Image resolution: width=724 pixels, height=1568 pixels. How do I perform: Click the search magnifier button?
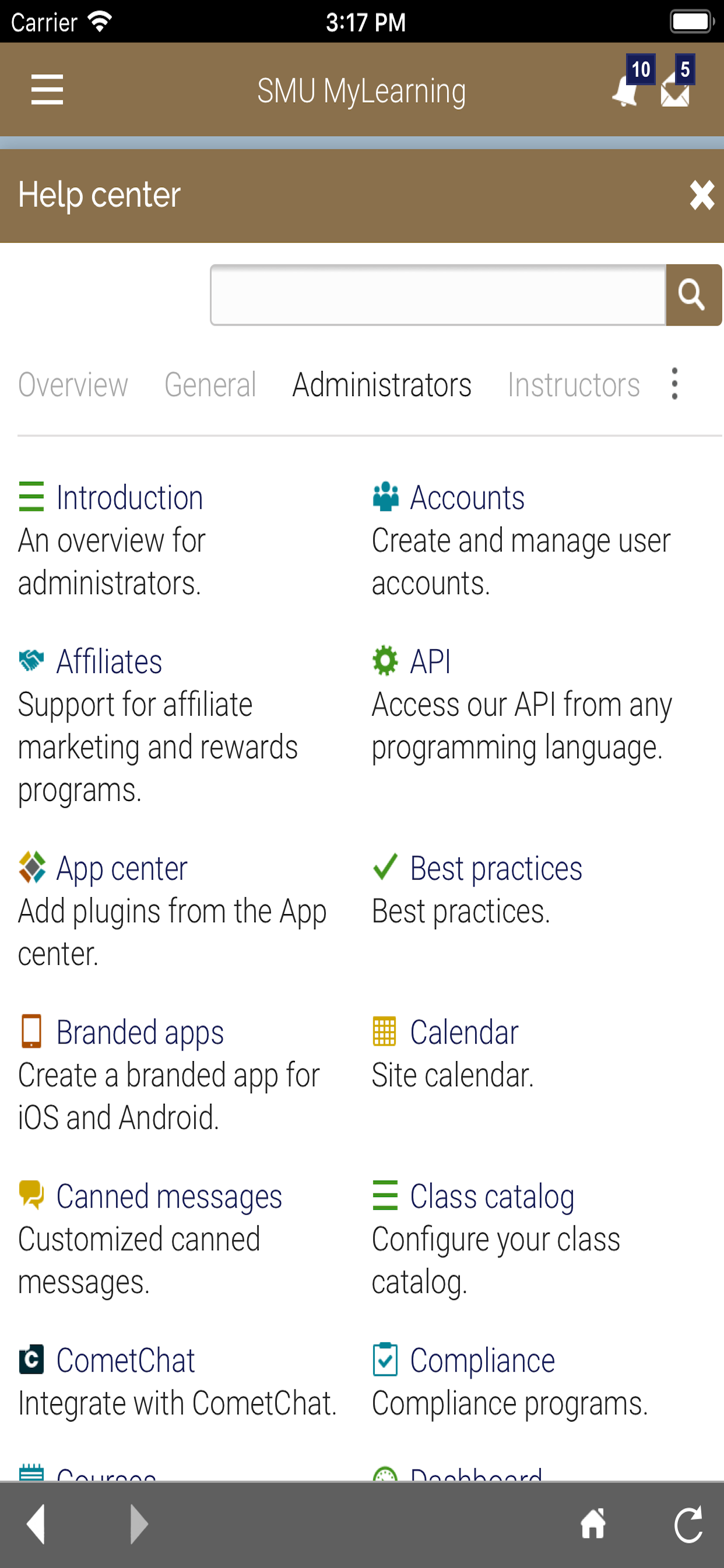[x=693, y=295]
